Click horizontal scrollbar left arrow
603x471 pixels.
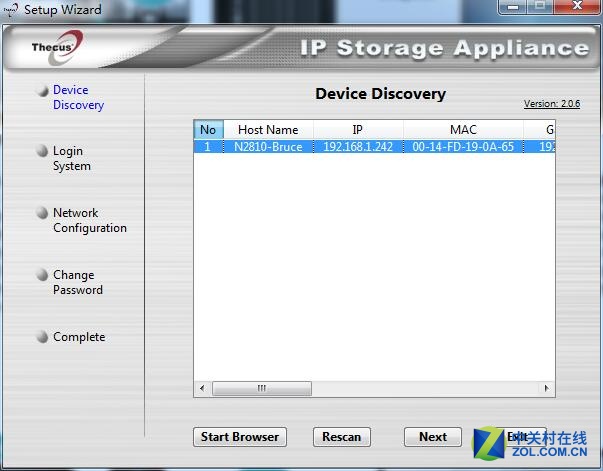[x=202, y=388]
